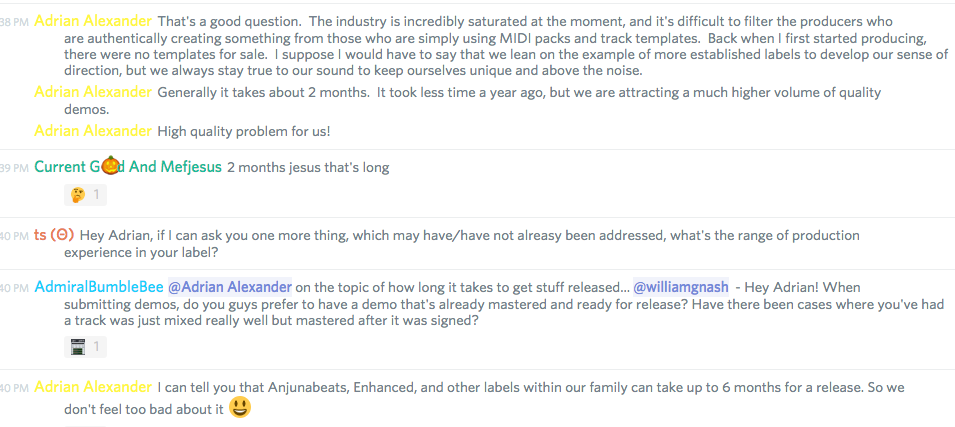Click Adrian Alexander's name on the '2 months' reply
This screenshot has height=427, width=955.
93,92
